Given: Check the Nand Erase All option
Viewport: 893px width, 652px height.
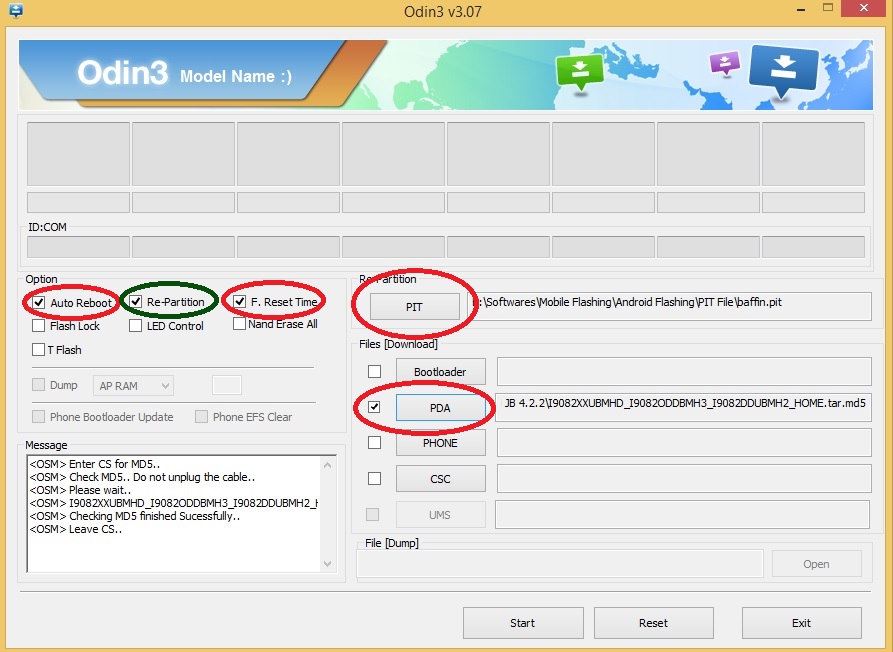Looking at the screenshot, I should (x=240, y=323).
